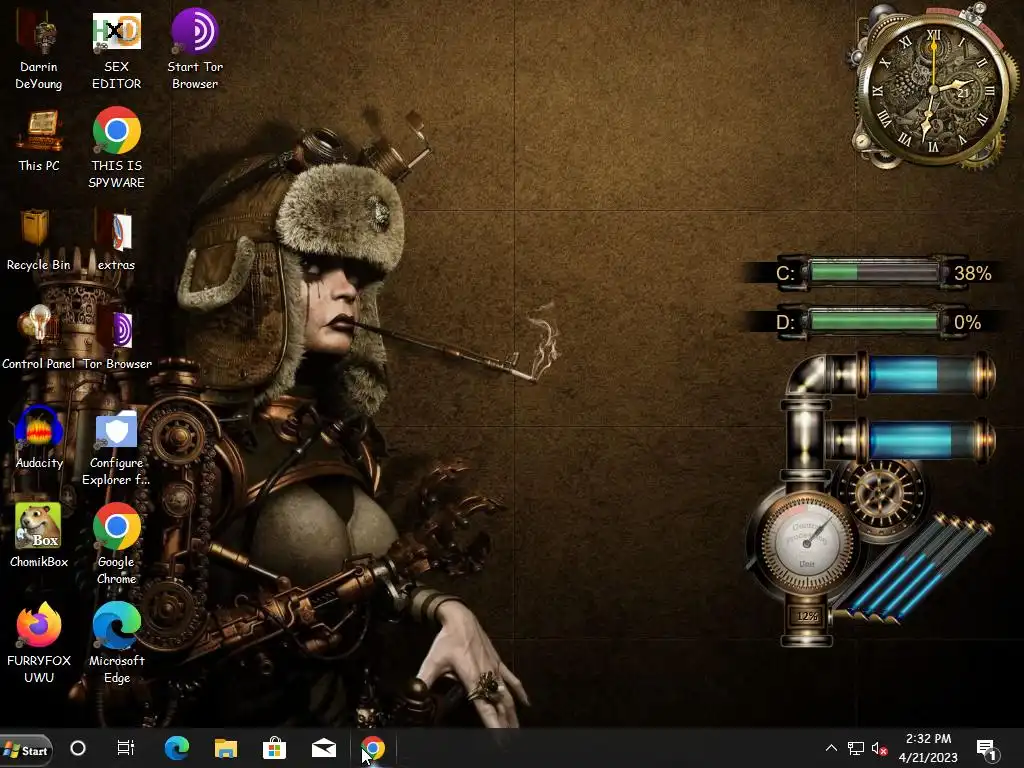Open Microsoft Edge from the taskbar
Viewport: 1024px width, 768px height.
[x=176, y=748]
